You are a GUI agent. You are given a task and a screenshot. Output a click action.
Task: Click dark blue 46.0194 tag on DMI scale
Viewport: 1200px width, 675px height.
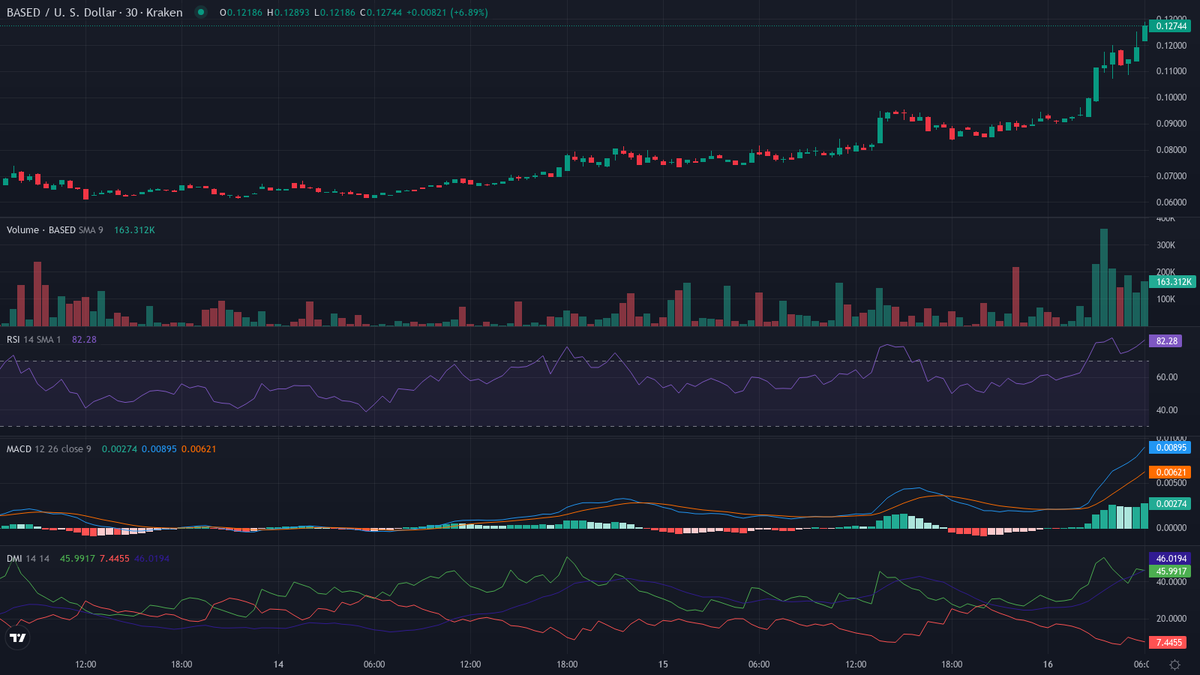coord(1171,558)
